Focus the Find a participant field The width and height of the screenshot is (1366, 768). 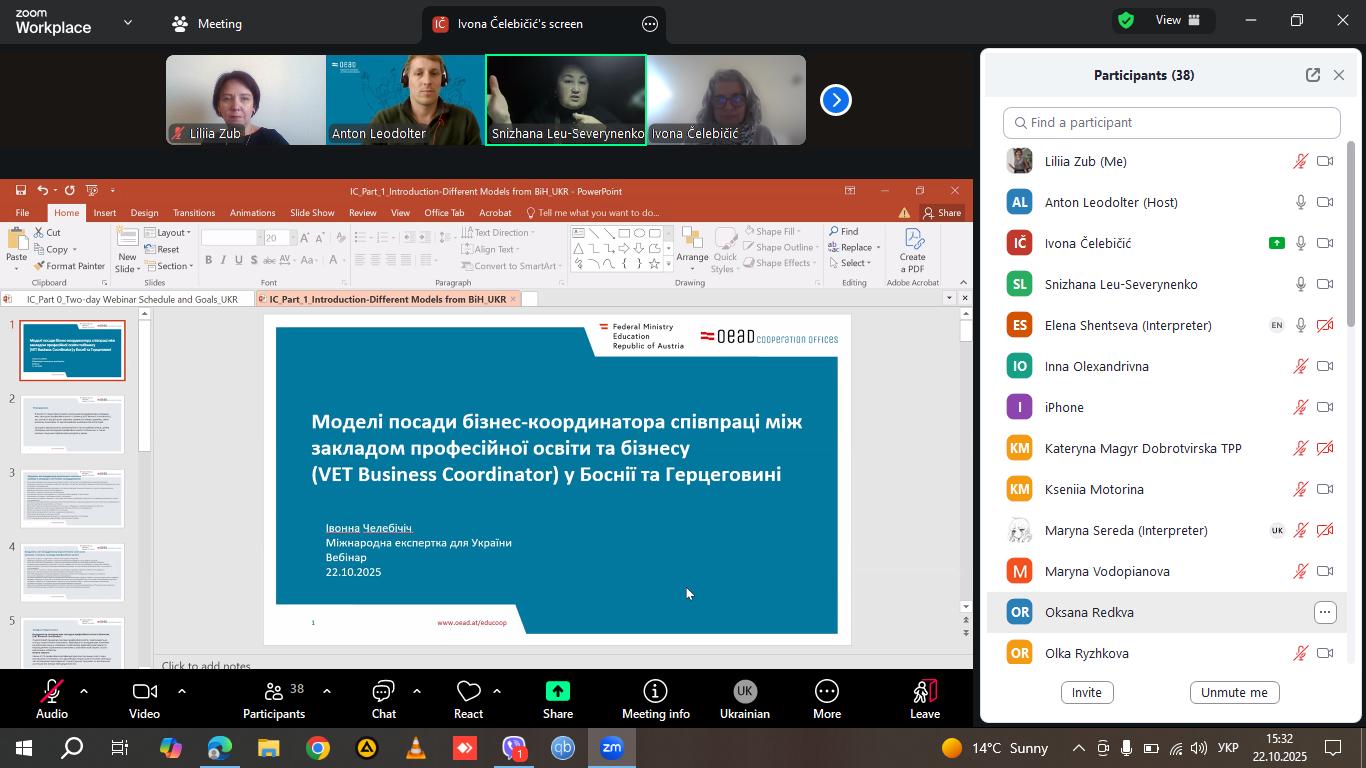1172,122
